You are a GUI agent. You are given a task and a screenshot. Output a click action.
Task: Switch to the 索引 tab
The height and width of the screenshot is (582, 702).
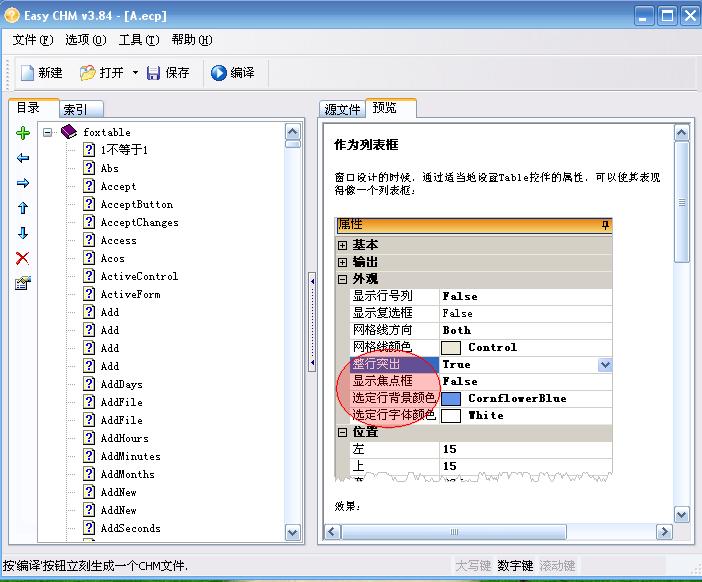pos(81,109)
